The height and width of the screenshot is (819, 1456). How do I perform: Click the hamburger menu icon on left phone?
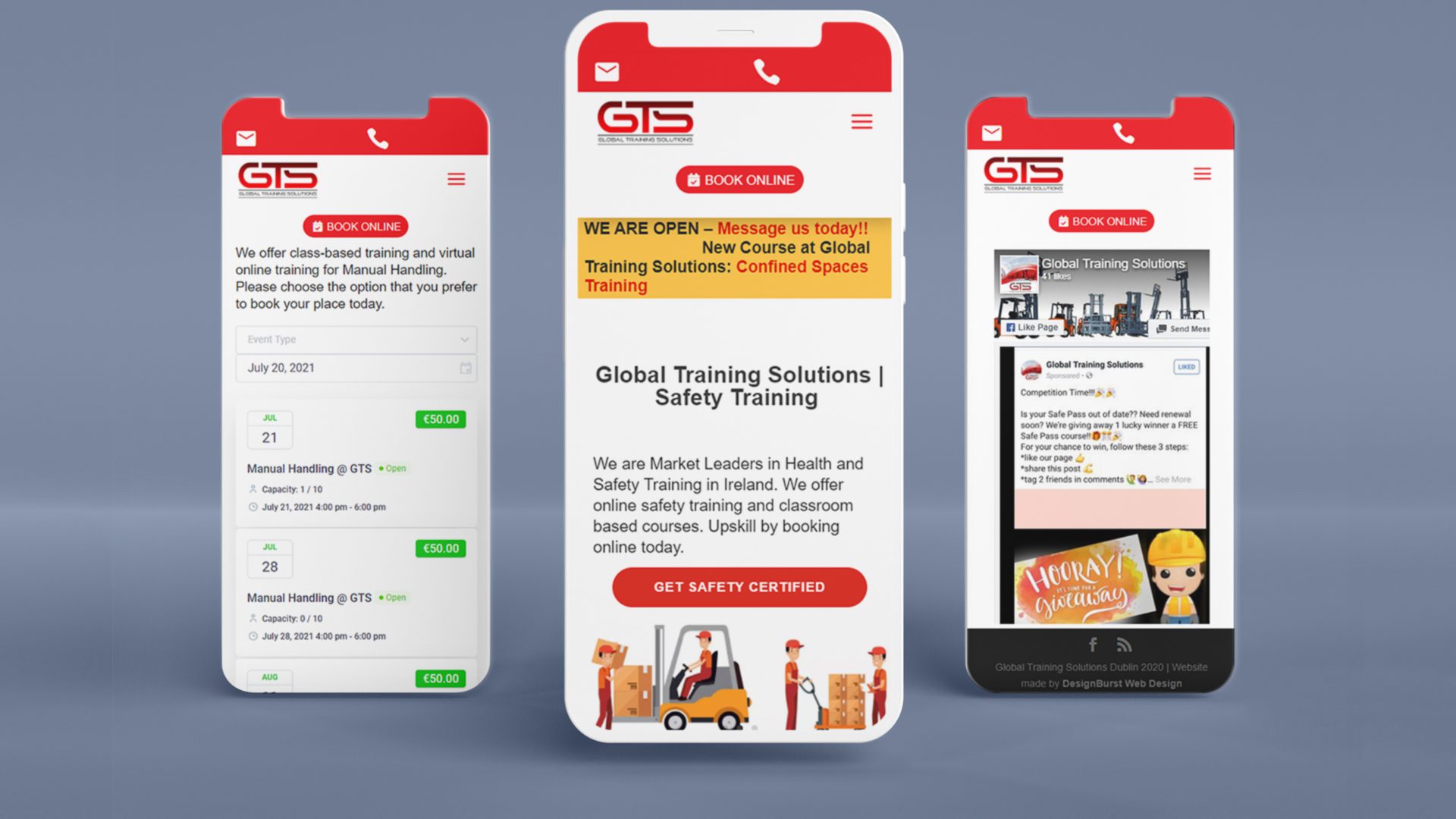[x=457, y=179]
